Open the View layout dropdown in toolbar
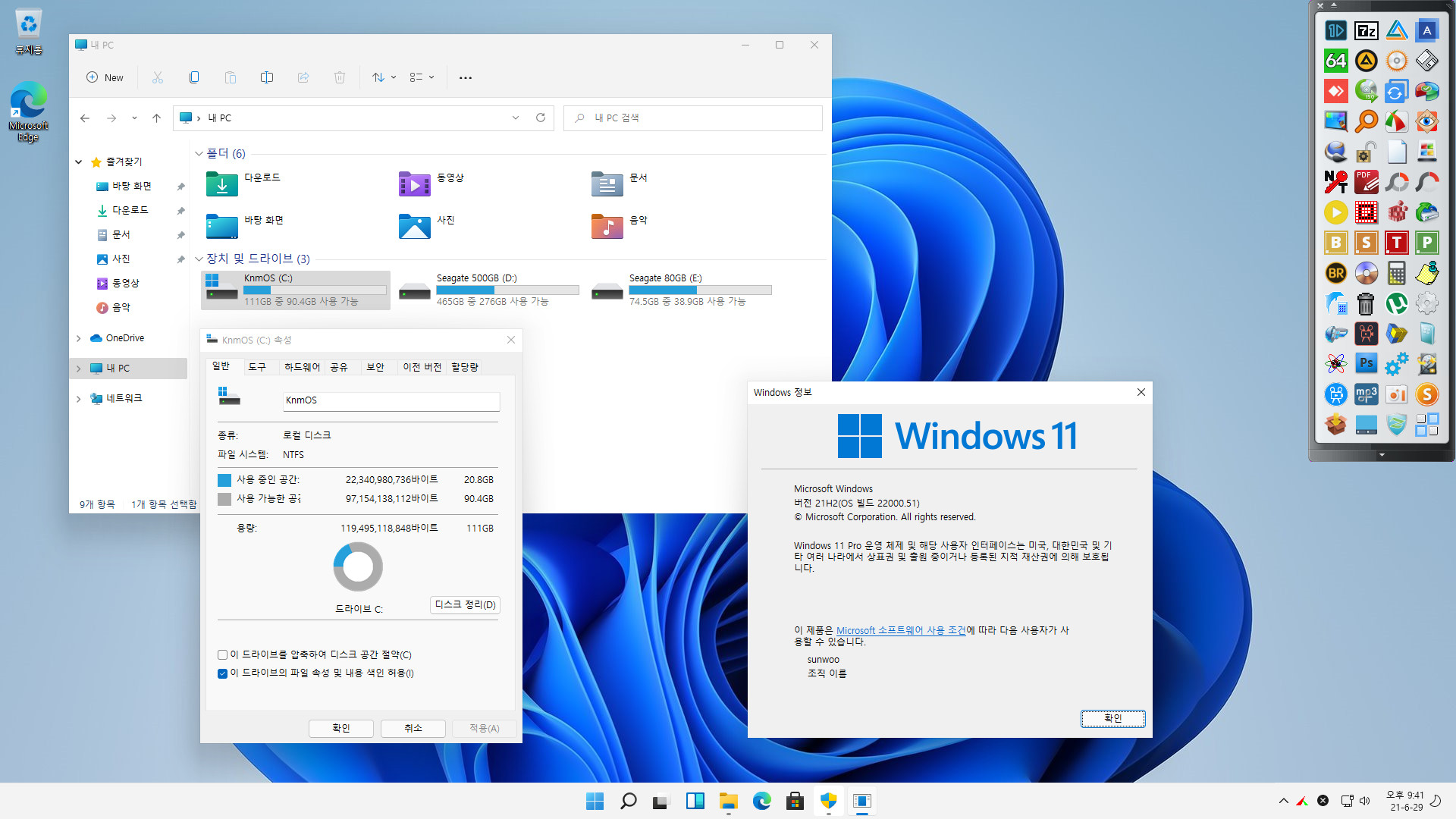This screenshot has width=1456, height=819. click(x=422, y=77)
